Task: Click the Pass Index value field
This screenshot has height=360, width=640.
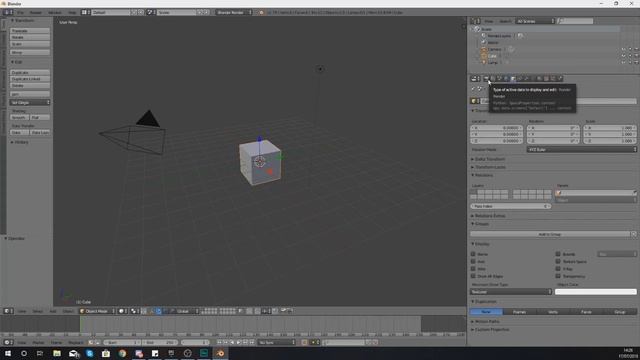Action: pos(511,206)
